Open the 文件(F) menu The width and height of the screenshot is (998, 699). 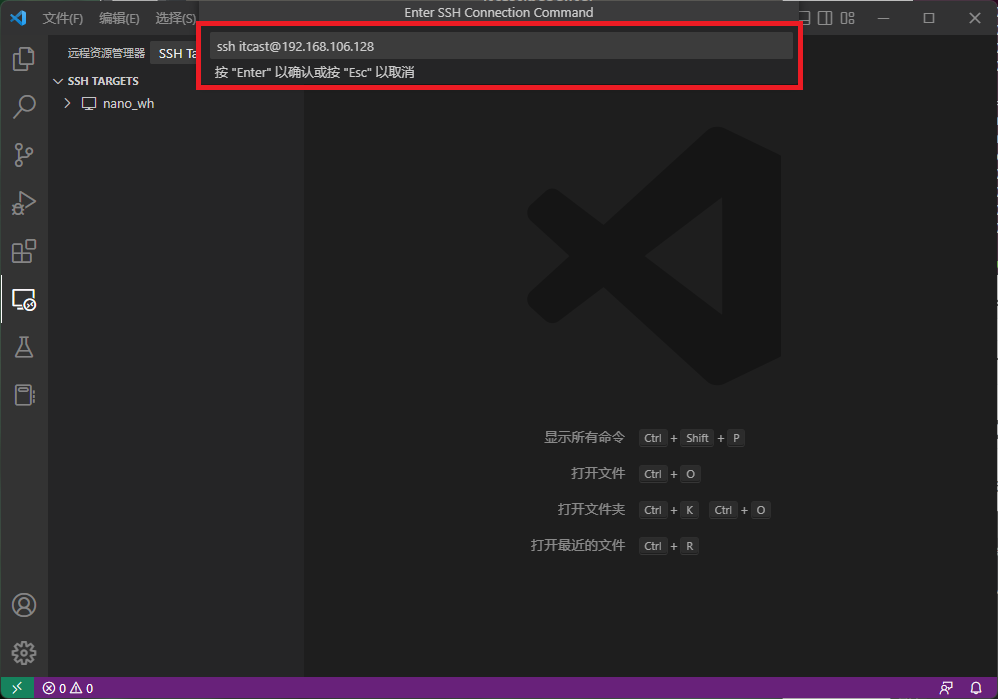pyautogui.click(x=63, y=18)
